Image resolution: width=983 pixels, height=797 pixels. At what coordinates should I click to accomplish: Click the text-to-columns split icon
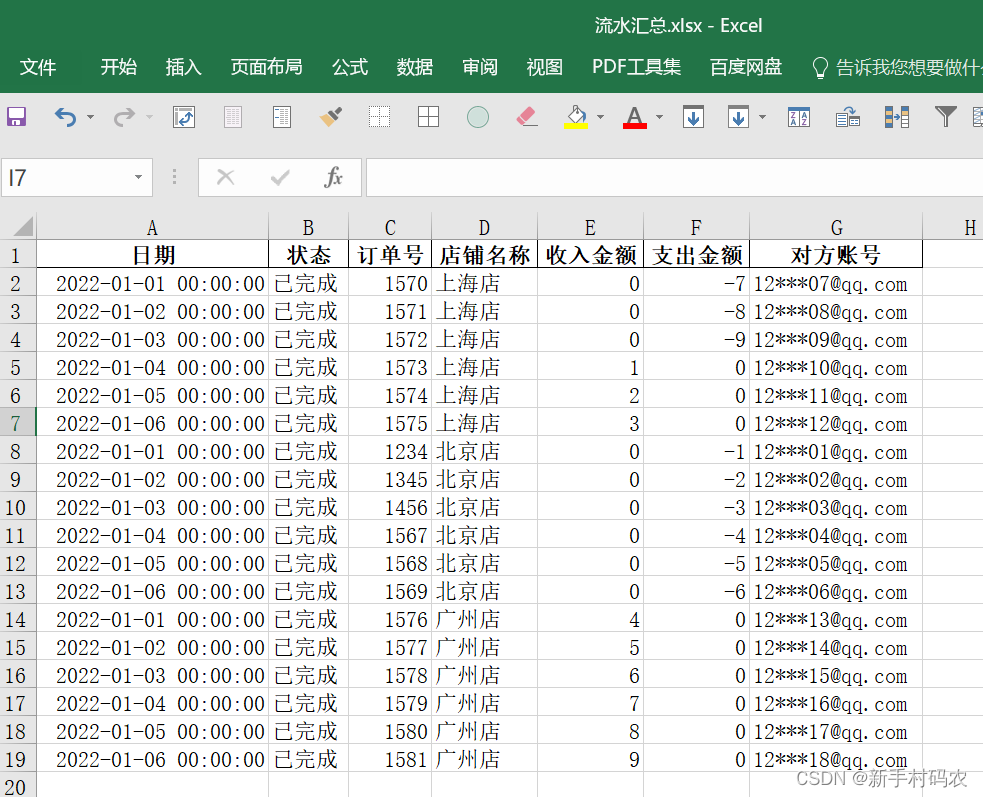896,117
